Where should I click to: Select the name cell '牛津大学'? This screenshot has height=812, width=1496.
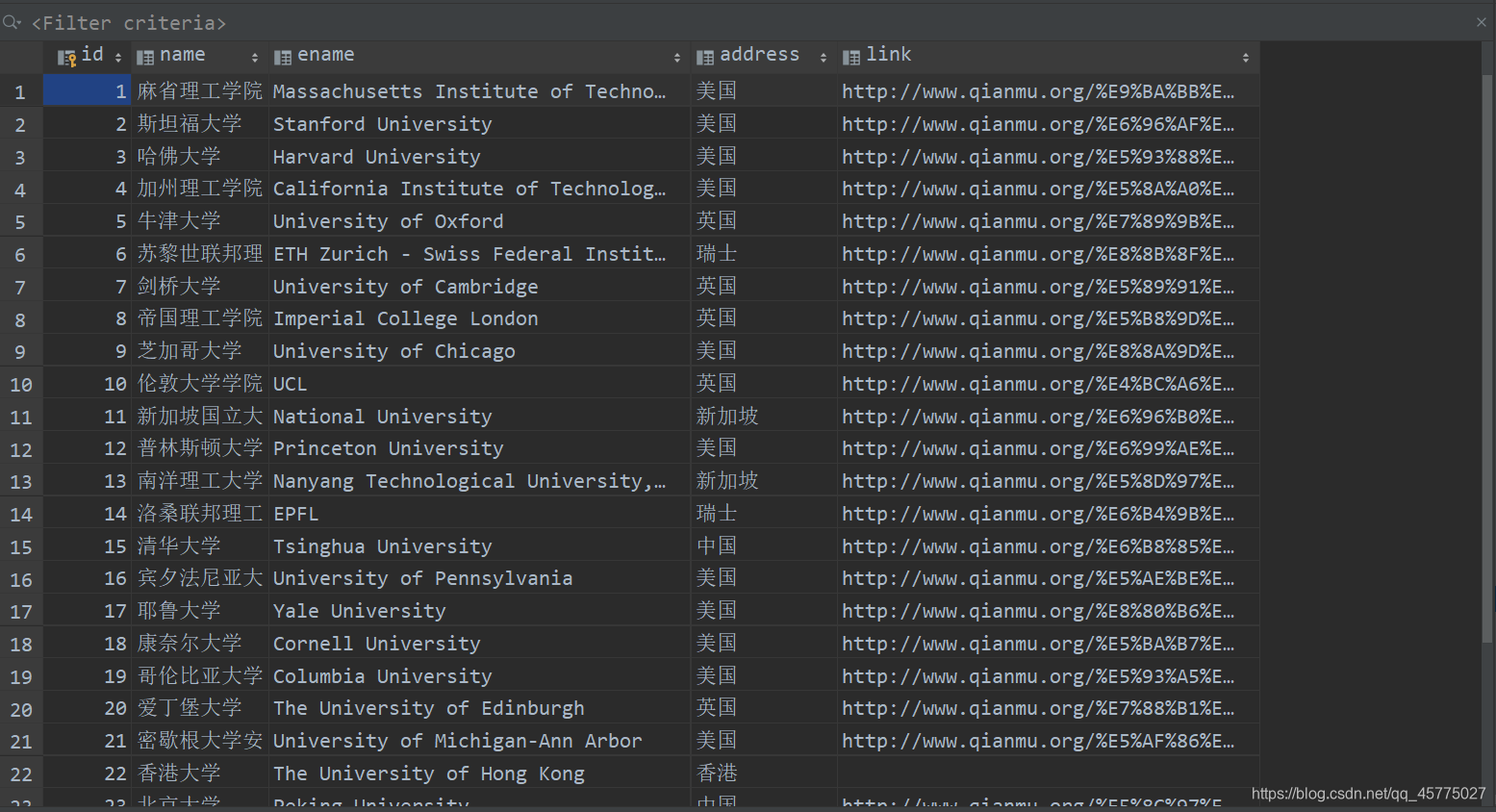tap(200, 221)
